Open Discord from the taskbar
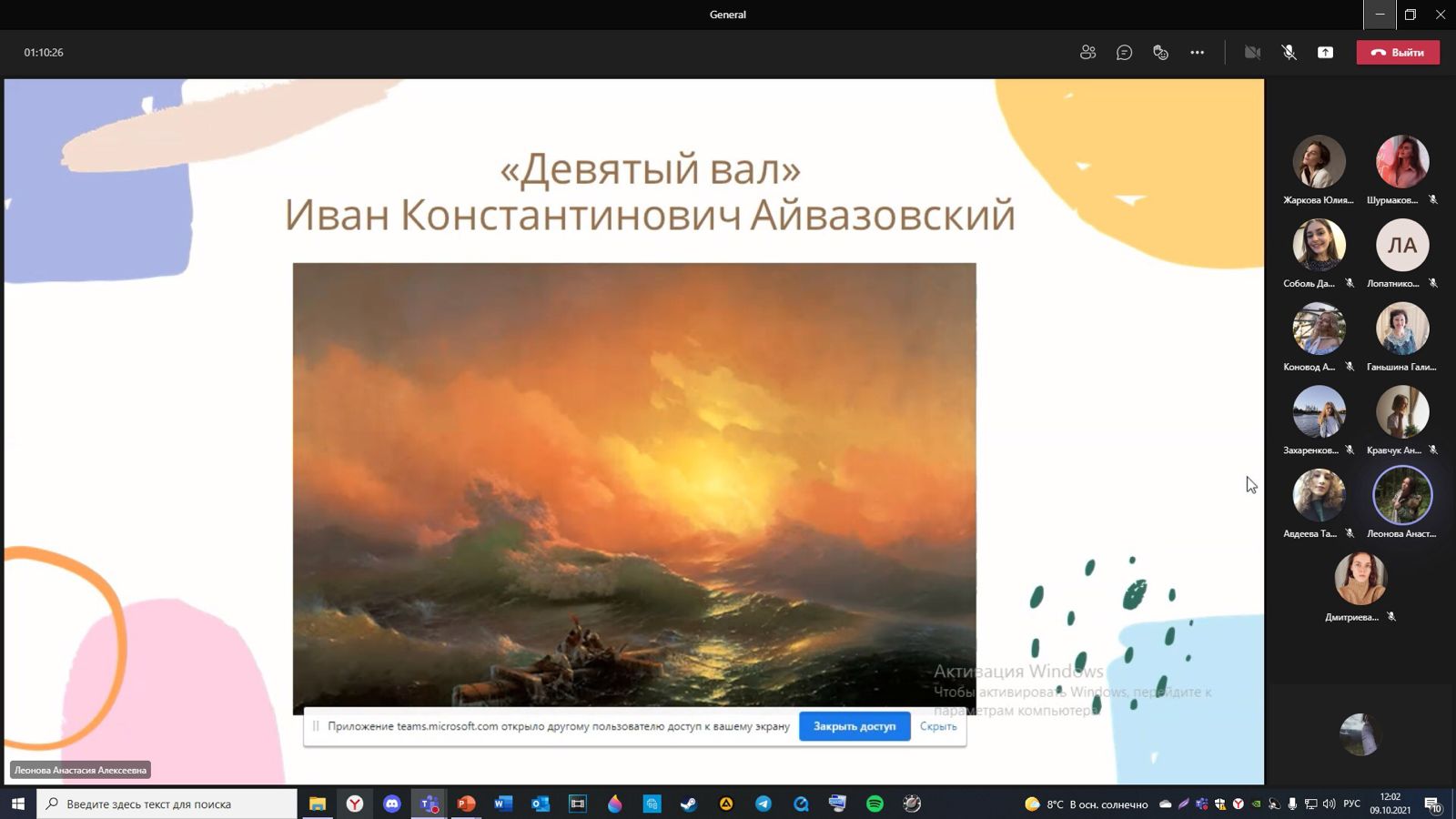Image resolution: width=1456 pixels, height=819 pixels. point(391,804)
